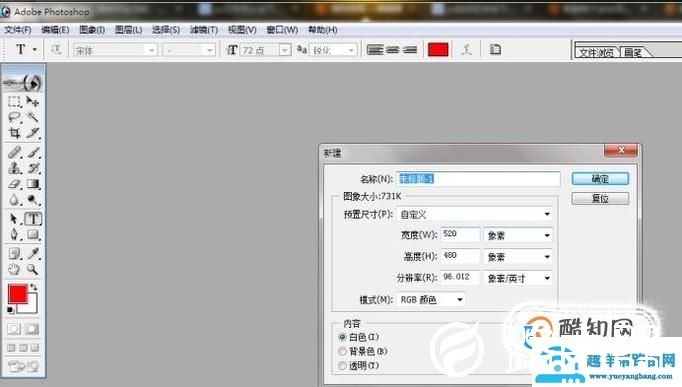Open the anti-aliasing method dropdown
The height and width of the screenshot is (387, 682).
click(351, 50)
